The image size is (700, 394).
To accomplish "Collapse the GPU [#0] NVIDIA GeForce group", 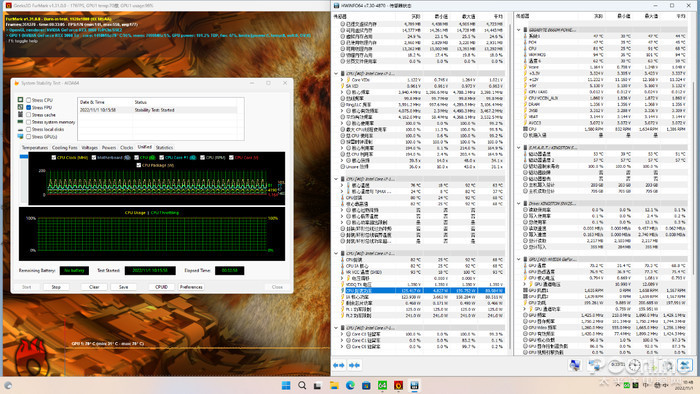I will 519,259.
